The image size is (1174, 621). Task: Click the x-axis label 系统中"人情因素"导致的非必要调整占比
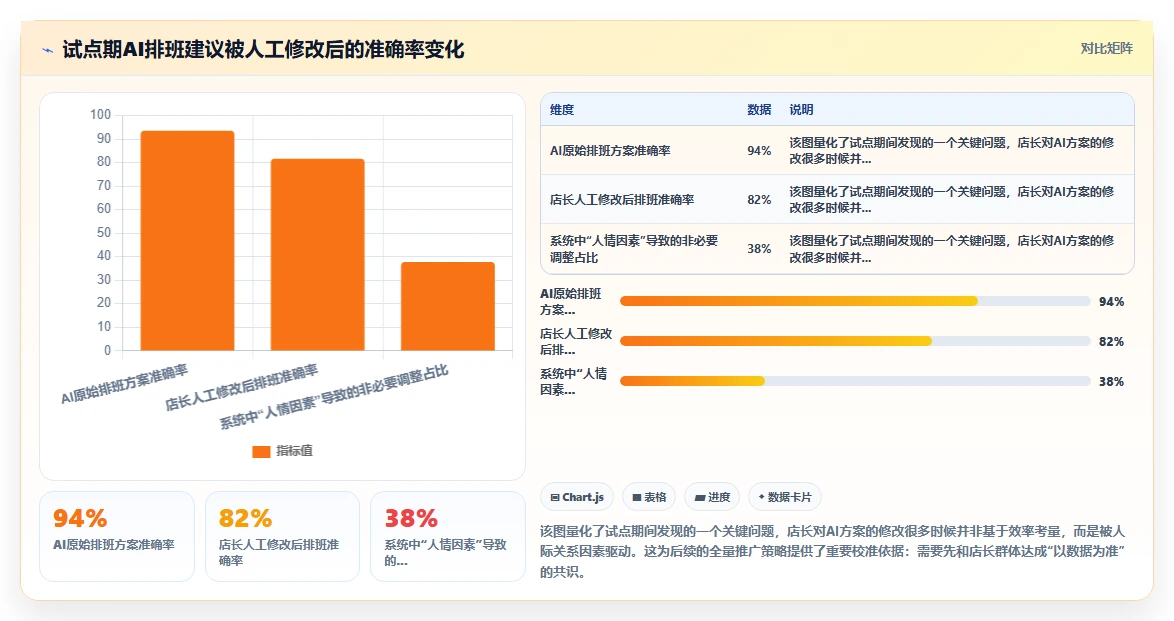(x=333, y=397)
